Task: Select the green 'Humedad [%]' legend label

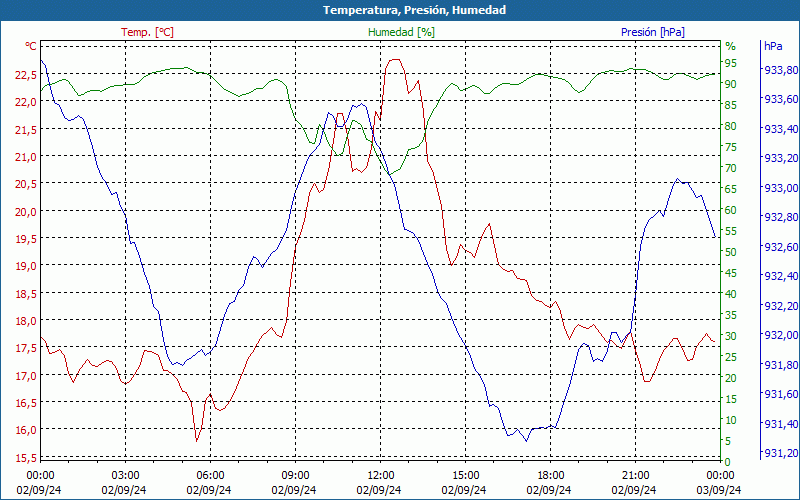Action: [x=401, y=32]
